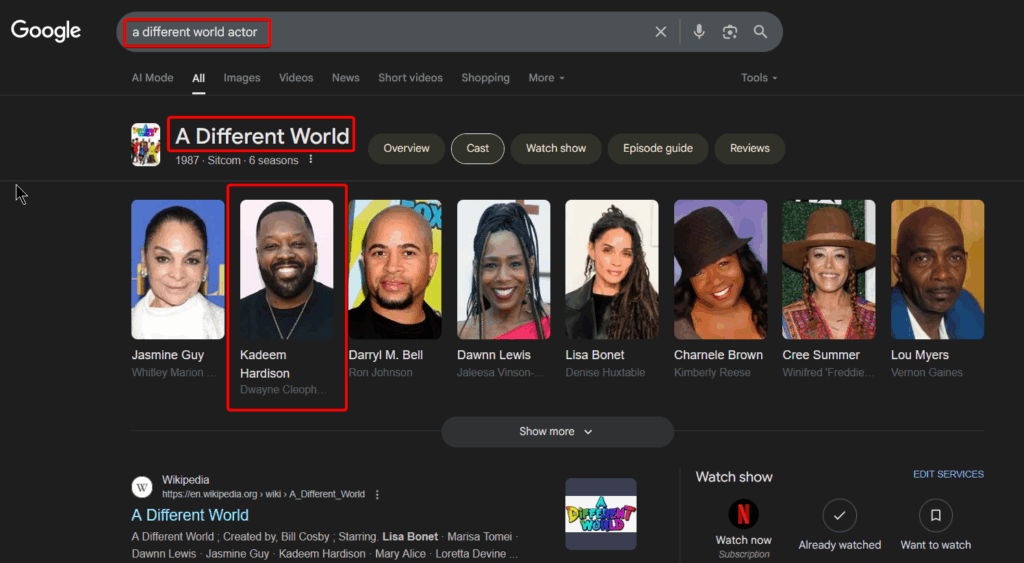Open Lisa Bonet's photo card

(x=612, y=269)
